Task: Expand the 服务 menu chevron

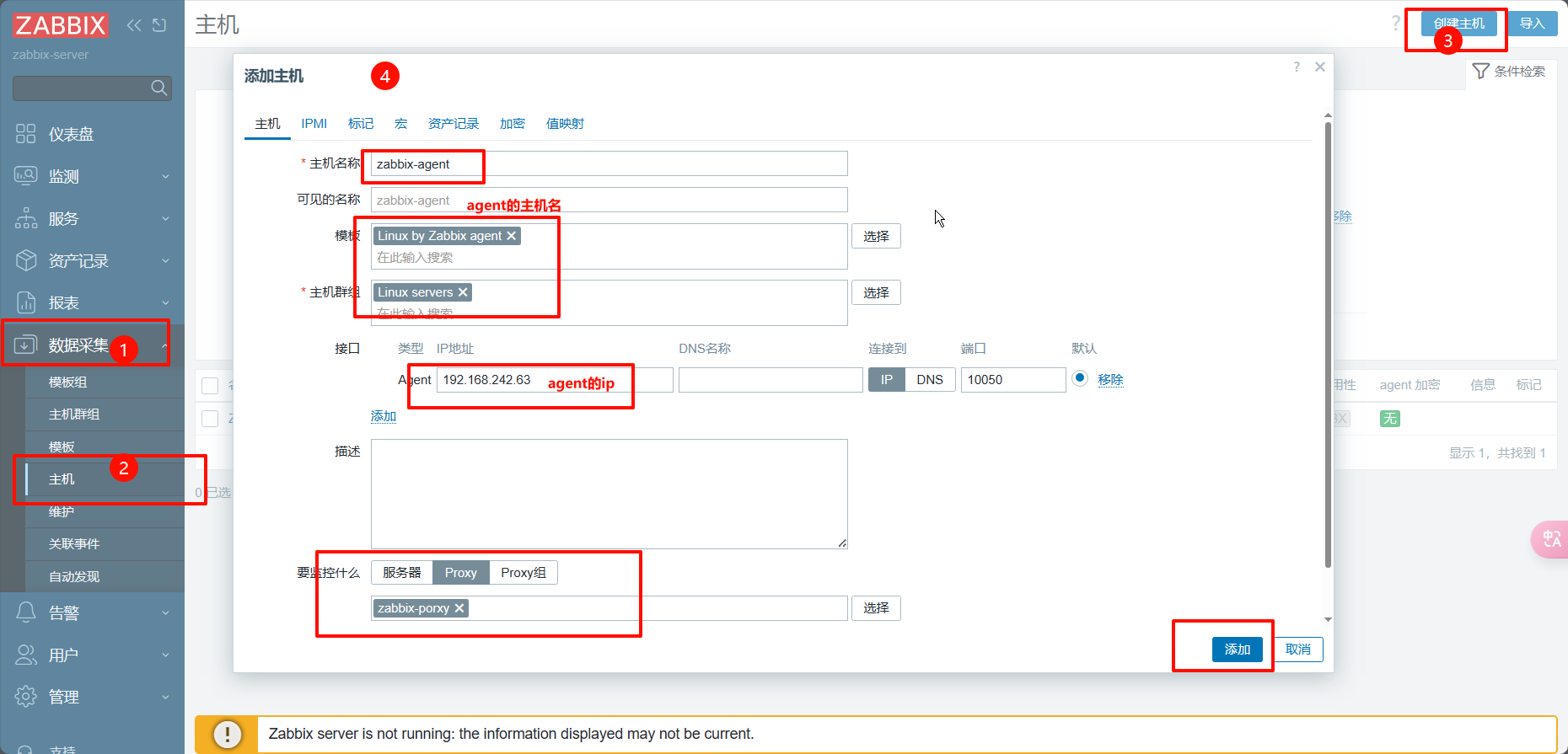Action: pyautogui.click(x=165, y=219)
